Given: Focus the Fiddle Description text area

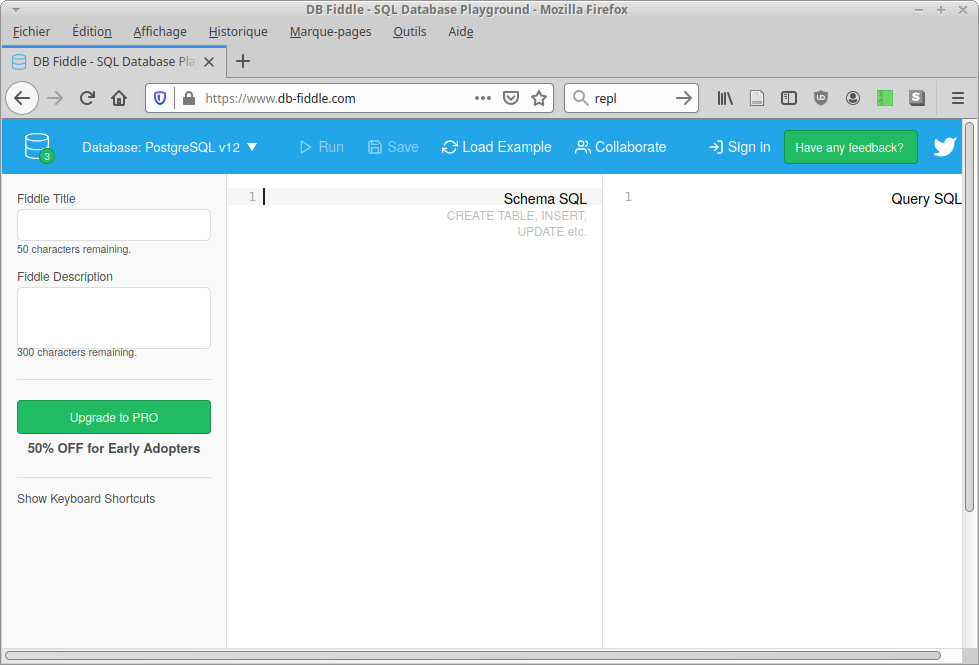Looking at the screenshot, I should pos(114,318).
